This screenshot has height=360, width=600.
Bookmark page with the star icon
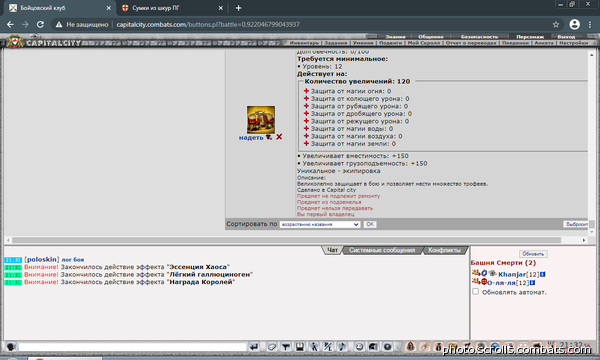(556, 24)
